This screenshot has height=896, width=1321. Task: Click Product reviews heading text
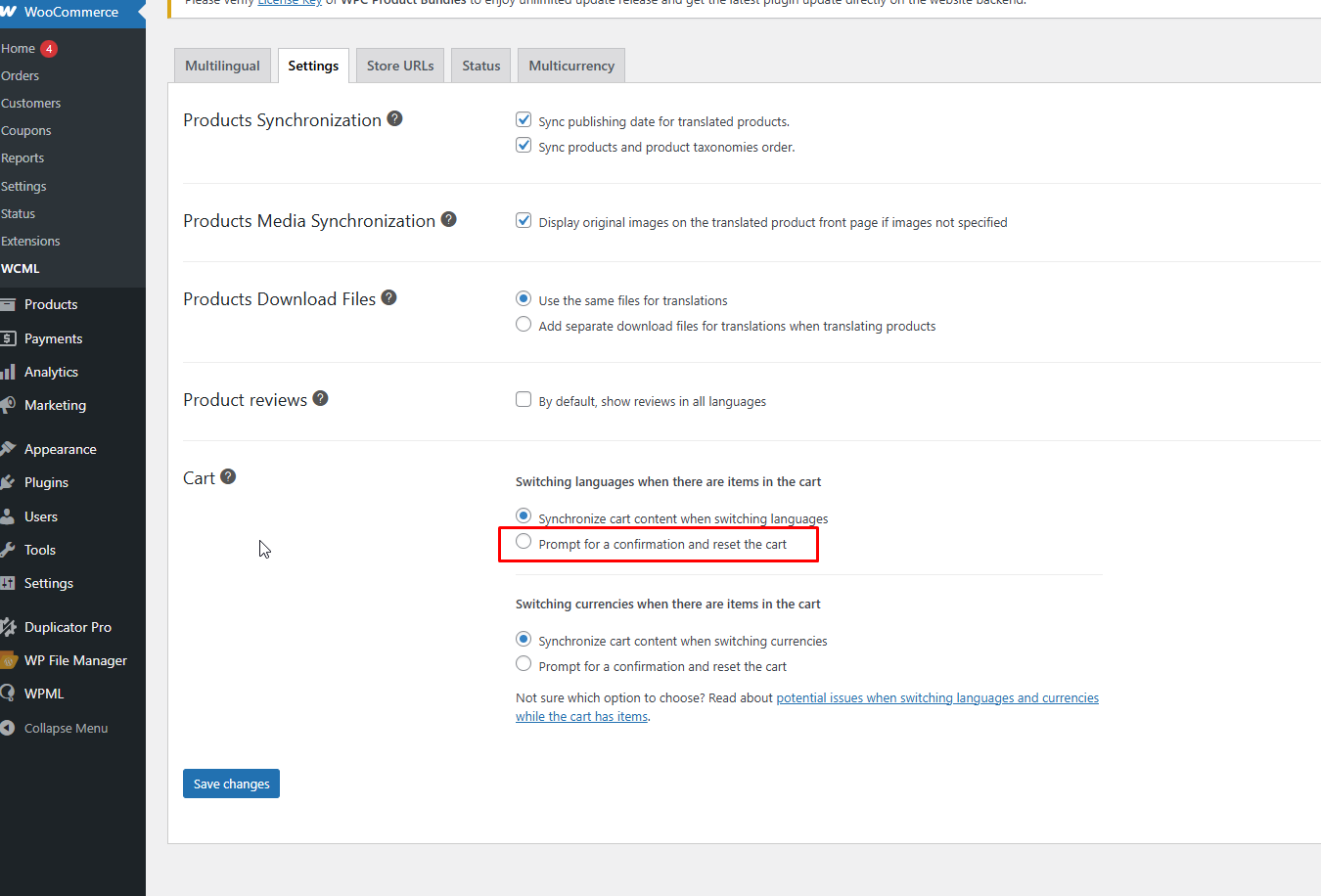245,399
